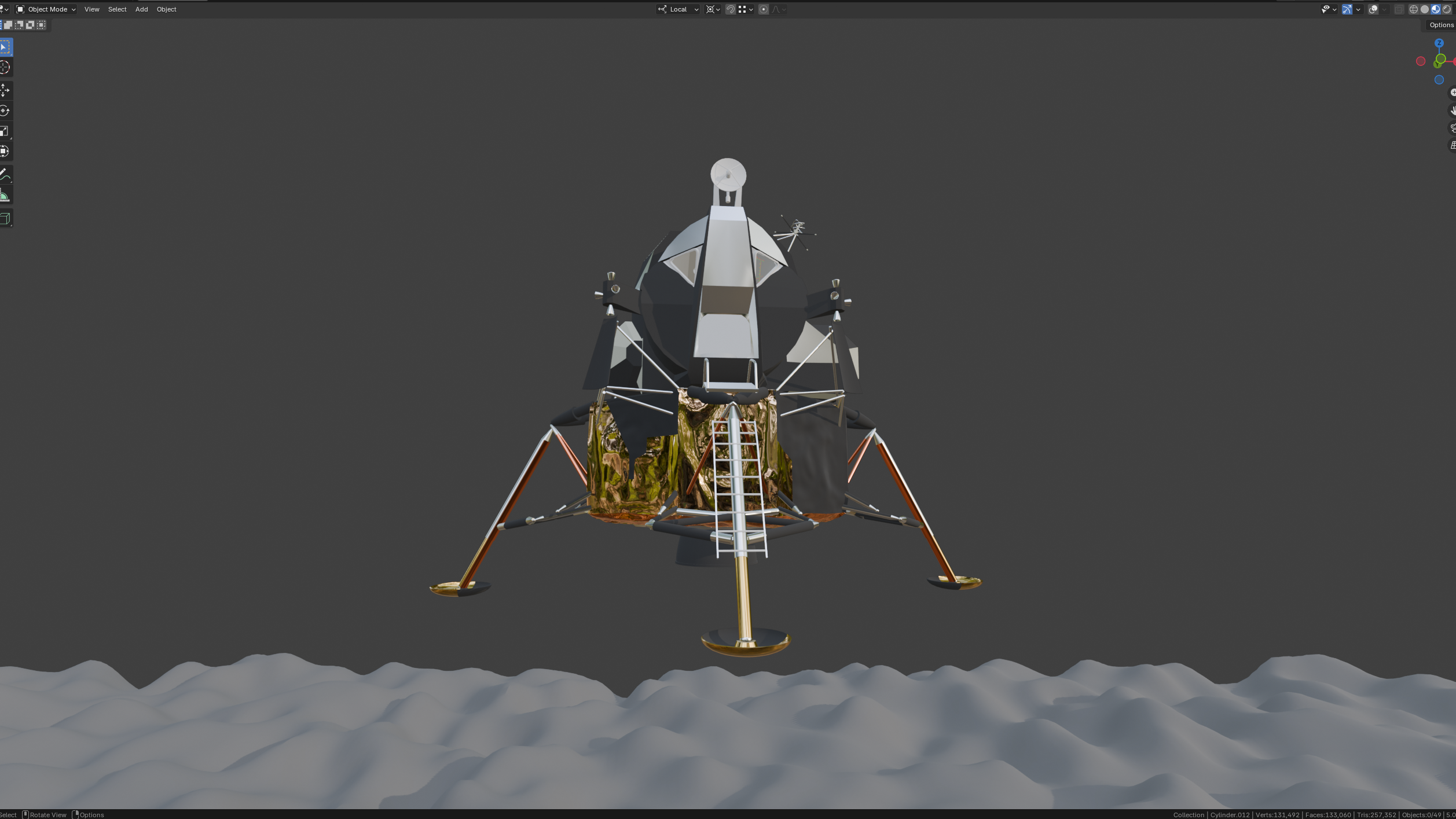Open the Options popover button
The height and width of the screenshot is (819, 1456).
tap(1440, 25)
